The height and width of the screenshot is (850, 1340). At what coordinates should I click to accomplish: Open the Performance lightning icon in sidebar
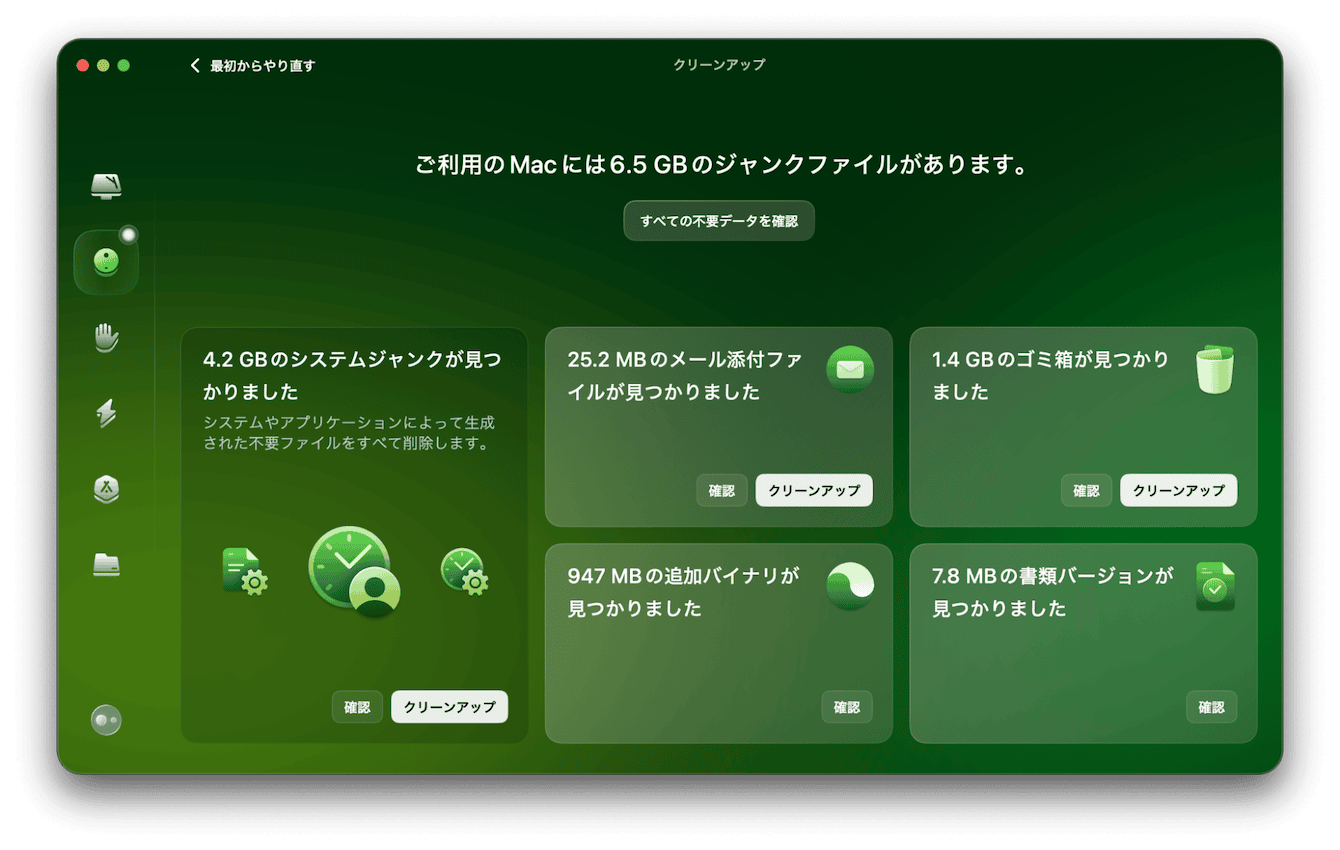106,413
